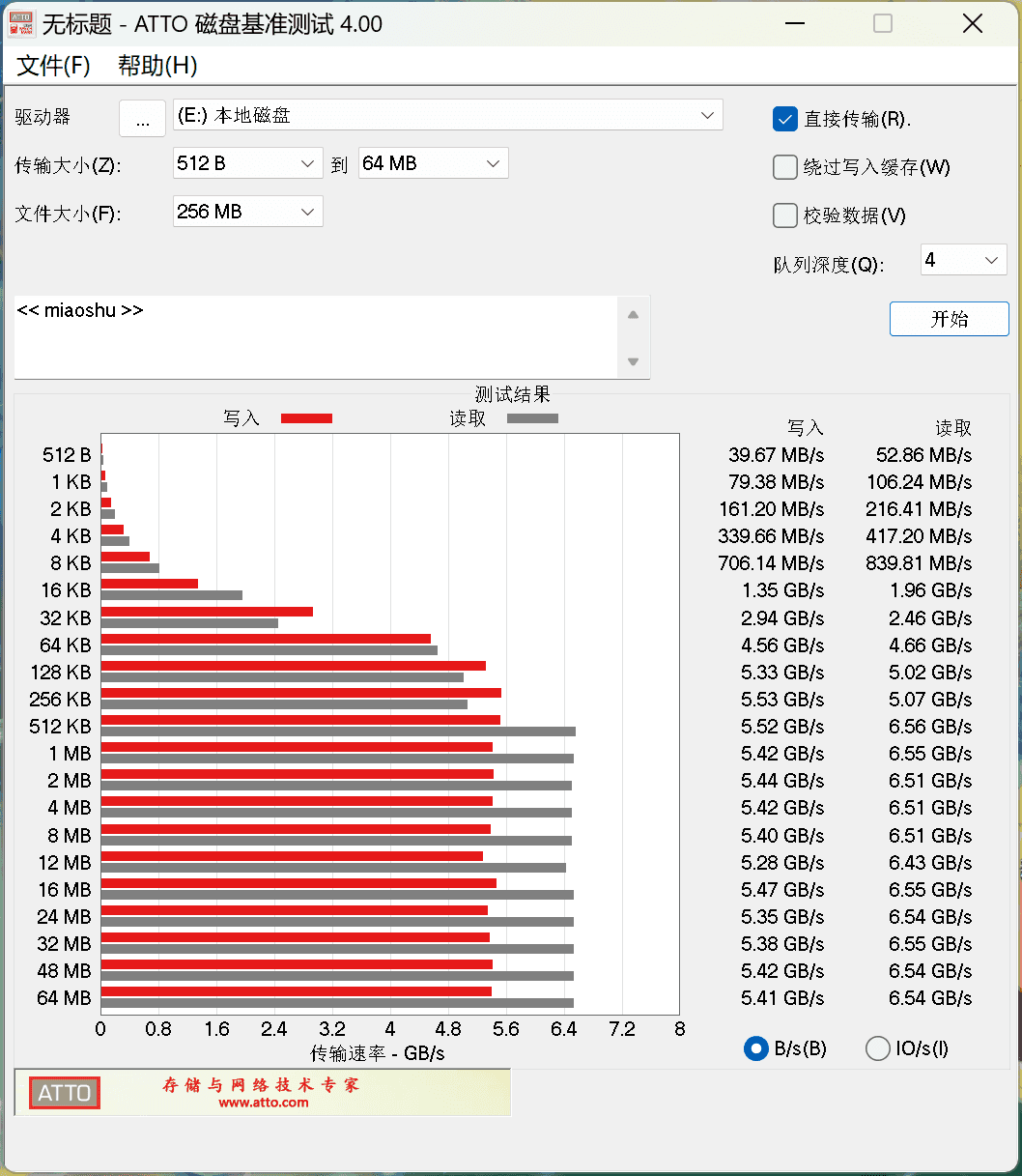Open the 帮助(H) menu
The width and height of the screenshot is (1022, 1176).
156,66
